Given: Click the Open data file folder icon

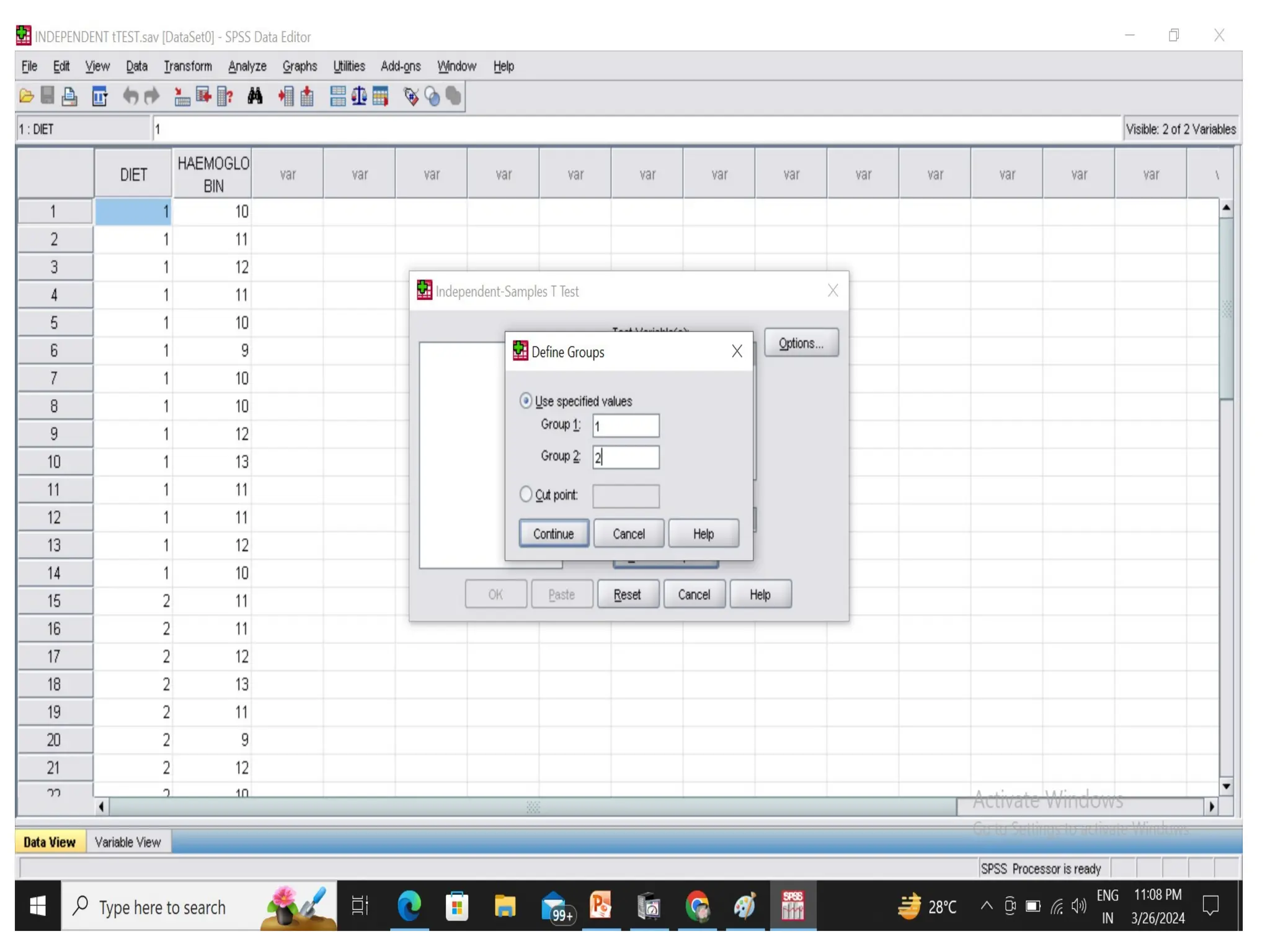Looking at the screenshot, I should click(26, 96).
